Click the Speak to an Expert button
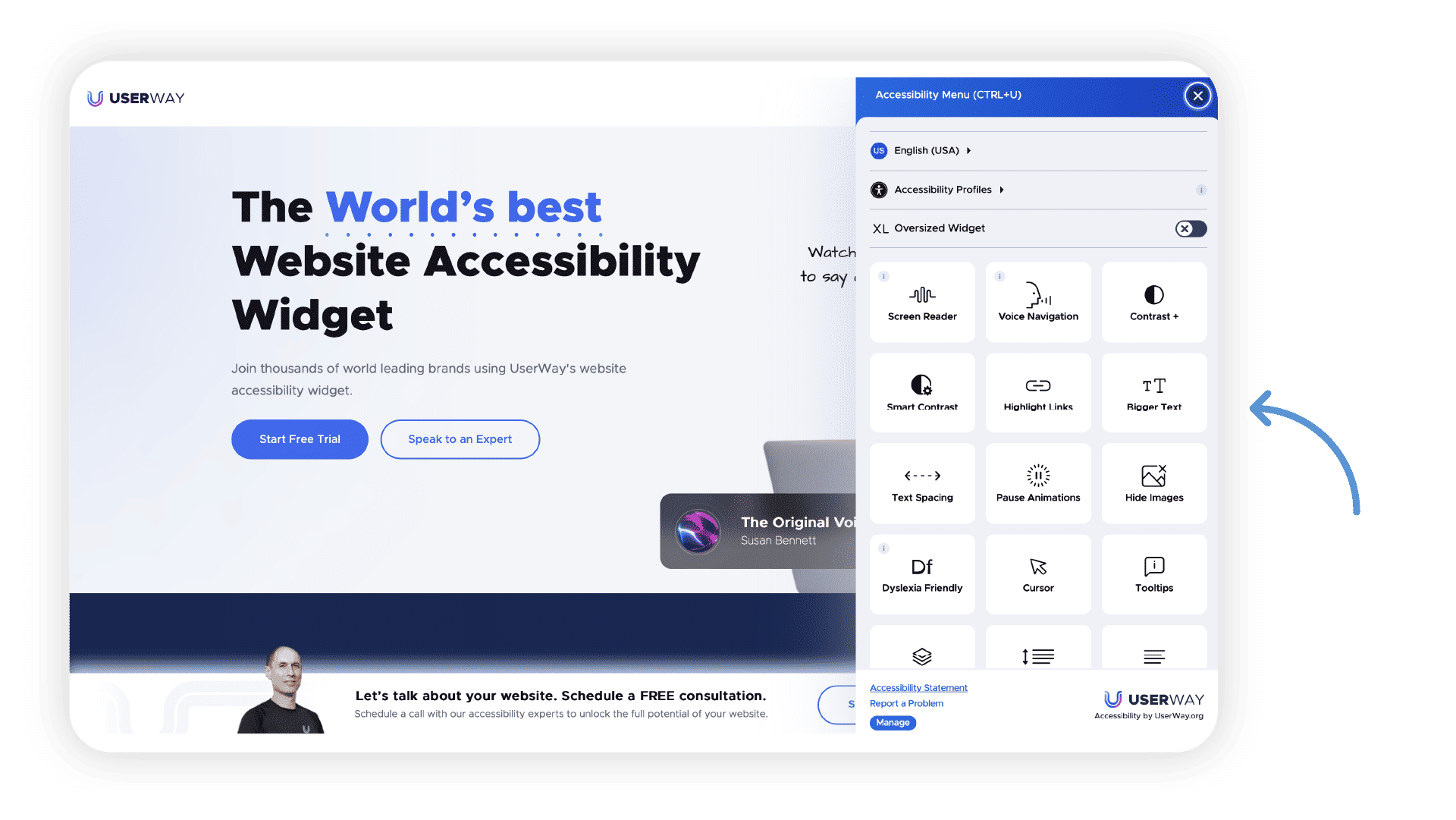1456x820 pixels. coord(460,438)
